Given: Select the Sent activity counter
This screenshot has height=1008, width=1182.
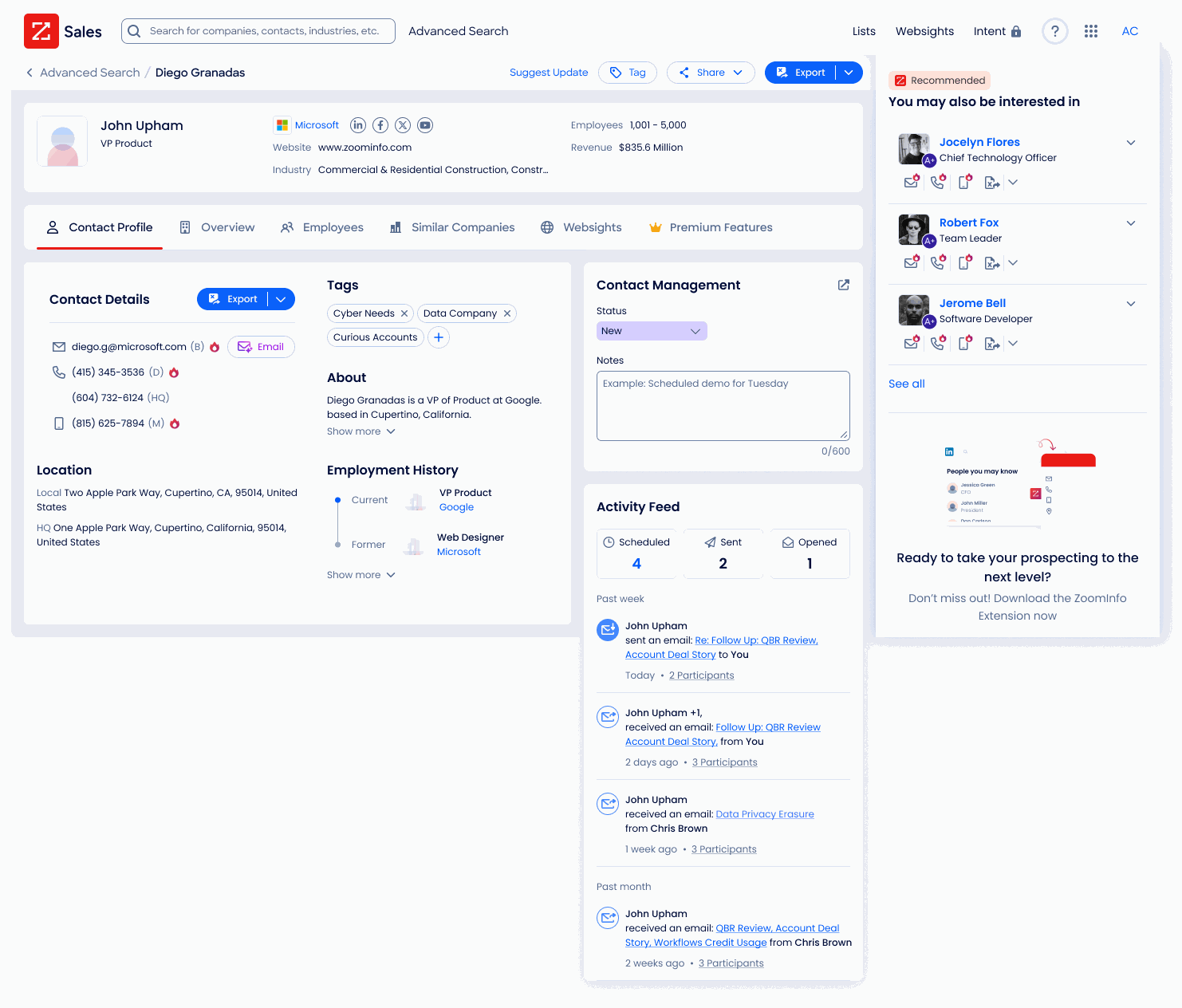Looking at the screenshot, I should coord(723,553).
